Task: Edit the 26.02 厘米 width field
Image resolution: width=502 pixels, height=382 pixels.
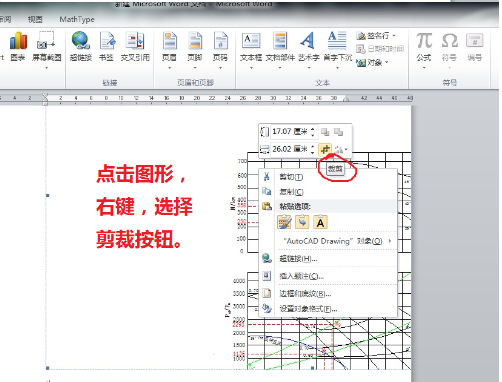Action: tap(290, 149)
